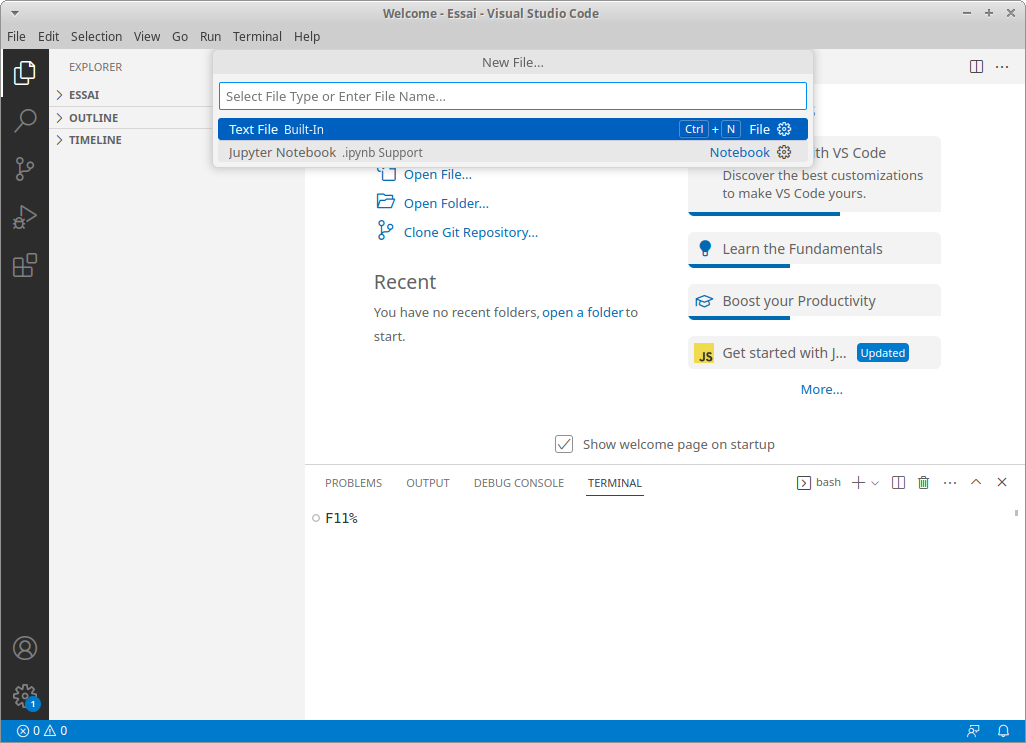
Task: Click the Open File... link
Action: 438,175
